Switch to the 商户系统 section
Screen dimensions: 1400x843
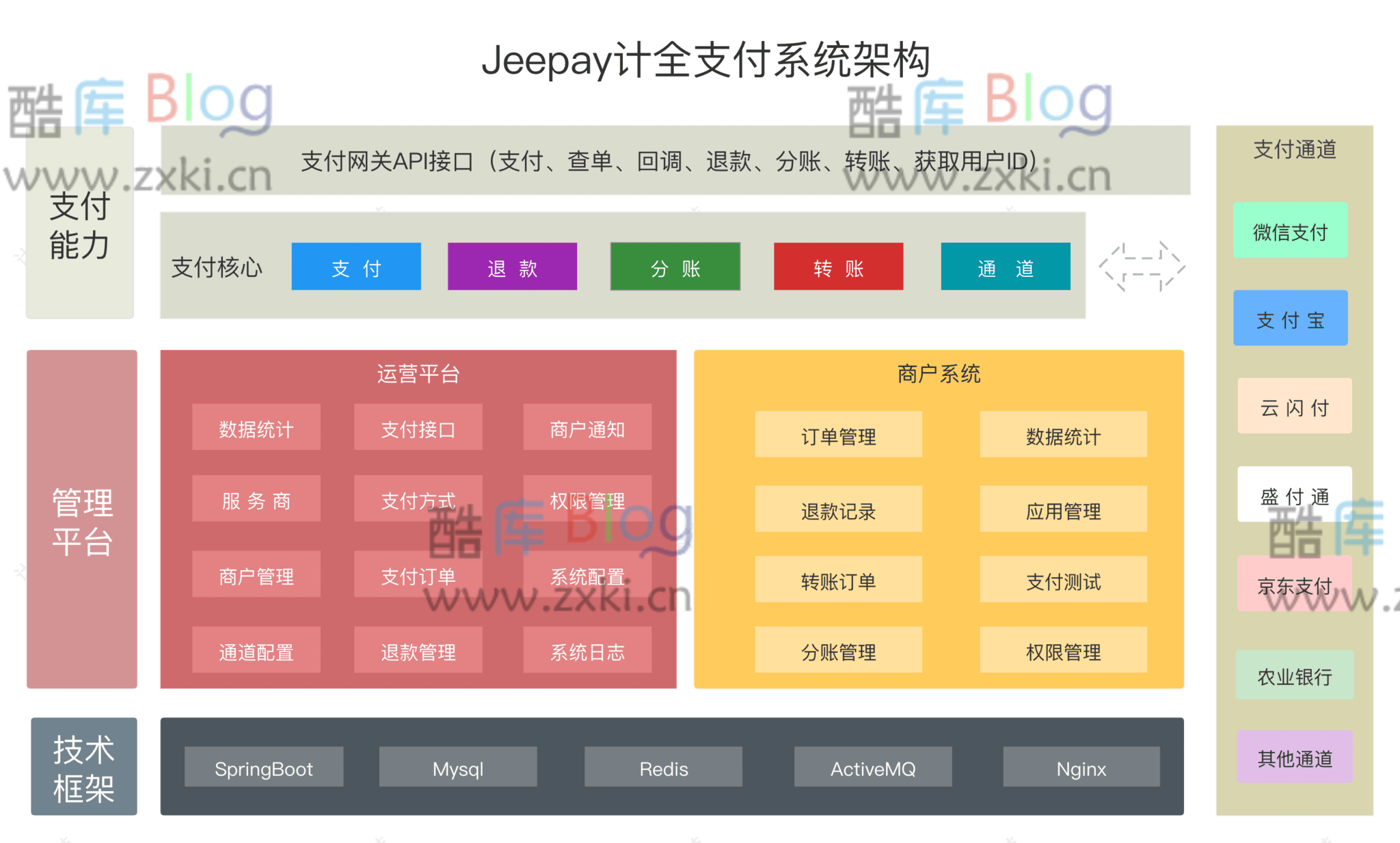938,373
